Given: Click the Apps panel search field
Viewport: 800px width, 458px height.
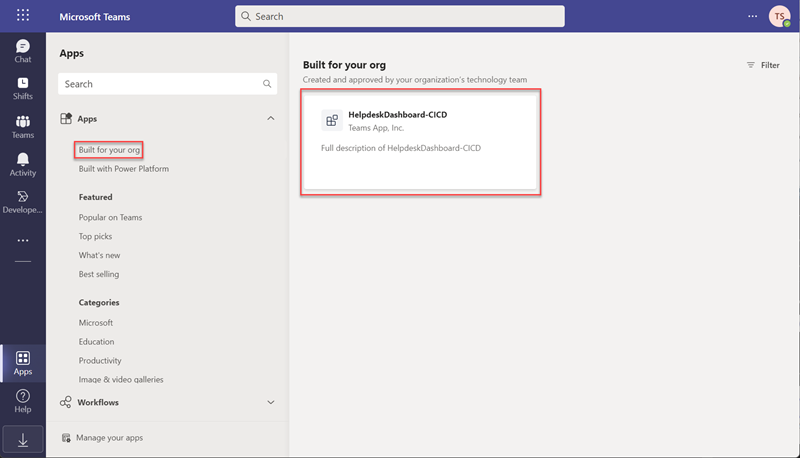Looking at the screenshot, I should click(167, 84).
